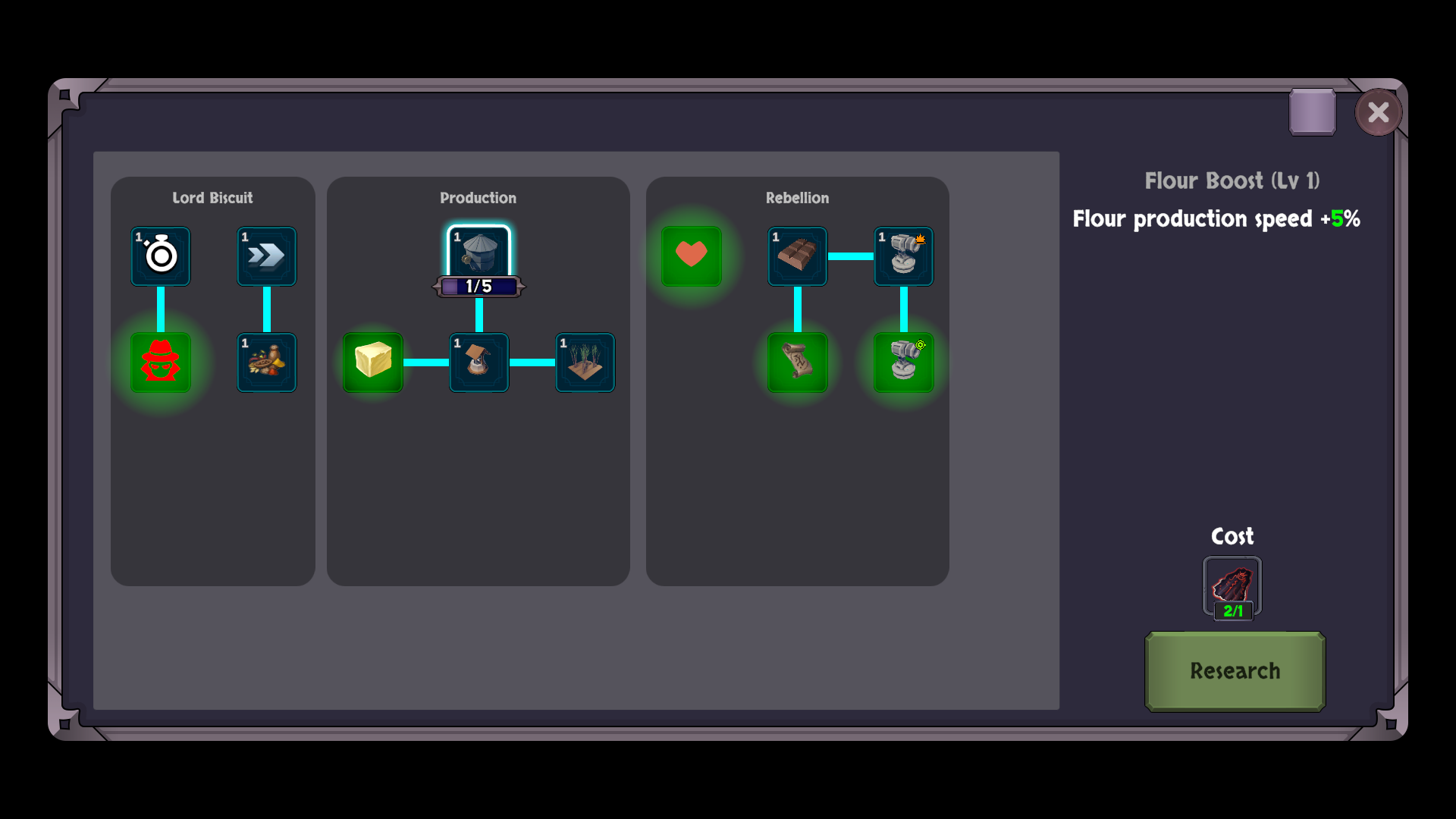Select the stopwatch timer research node

pyautogui.click(x=161, y=256)
